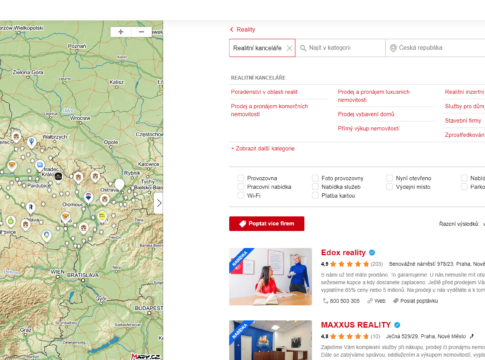Viewport: 485px width, 360px height.
Task: Click the black map pin near Hradec Králové
Action: tap(58, 177)
